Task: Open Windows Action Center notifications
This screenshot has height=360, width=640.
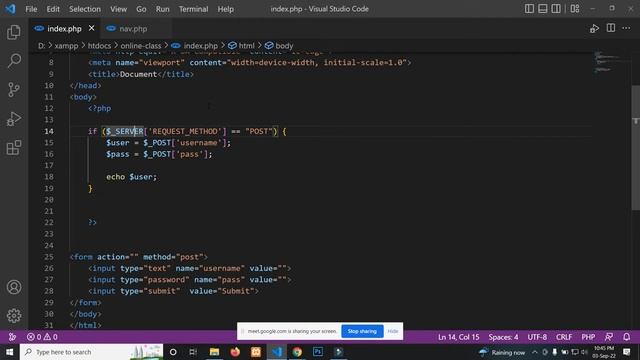Action: 627,352
